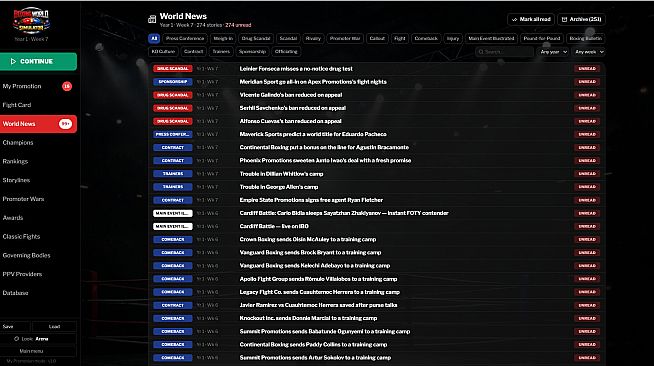
Task: Click into the news Search field
Action: [504, 52]
